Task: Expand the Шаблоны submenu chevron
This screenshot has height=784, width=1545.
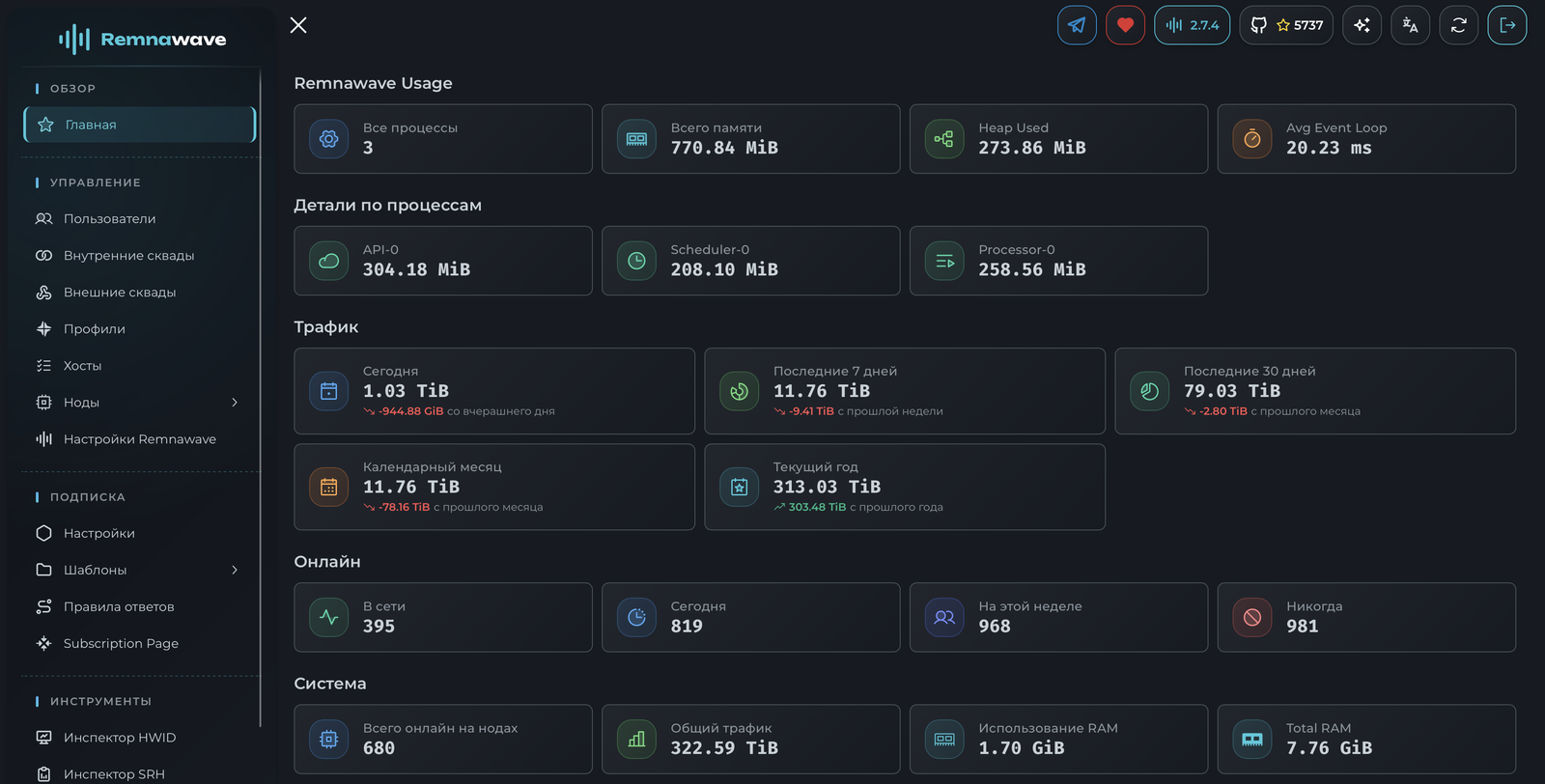Action: [235, 570]
